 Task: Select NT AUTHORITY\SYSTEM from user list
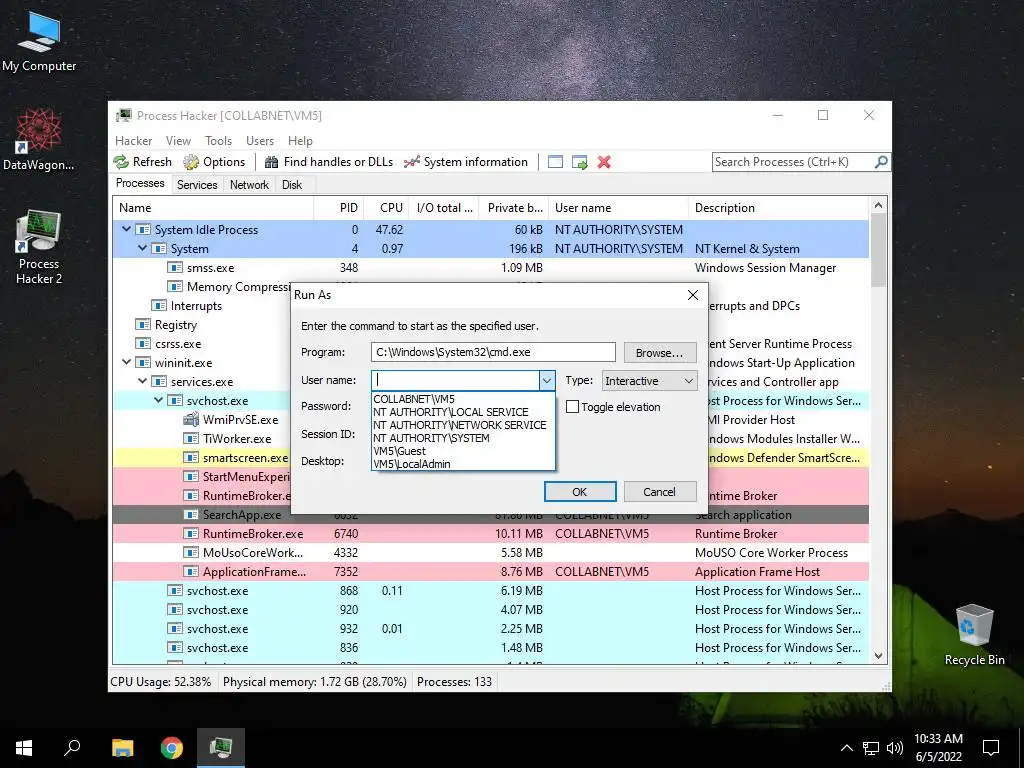463,438
